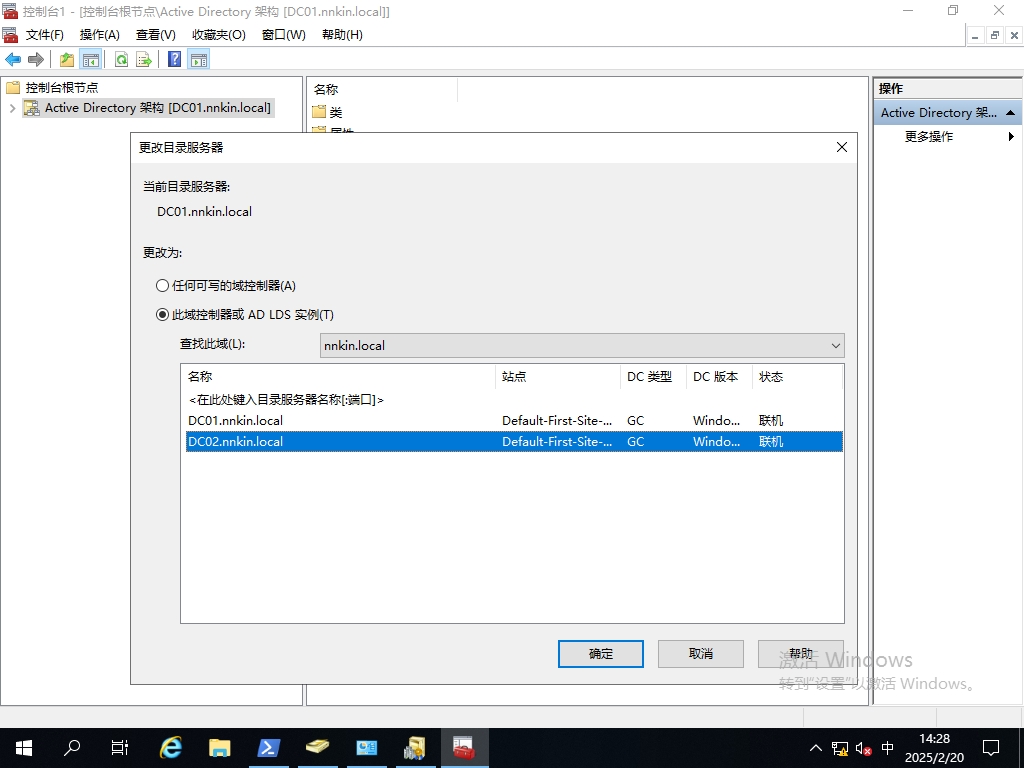
Task: Expand the Active Directory 架构 tree node
Action: coord(12,108)
